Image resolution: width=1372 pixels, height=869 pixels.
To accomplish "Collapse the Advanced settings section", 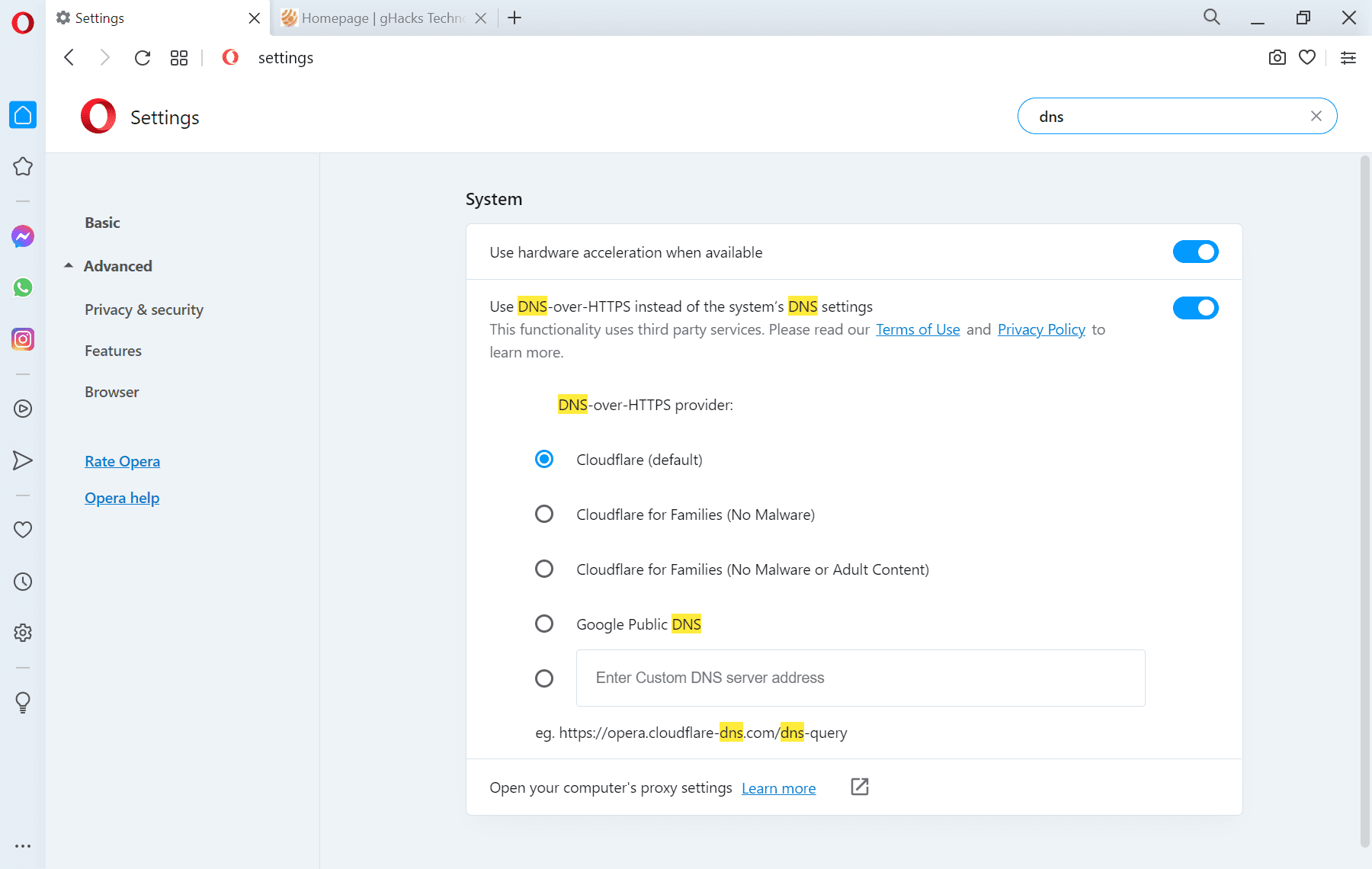I will tap(69, 265).
